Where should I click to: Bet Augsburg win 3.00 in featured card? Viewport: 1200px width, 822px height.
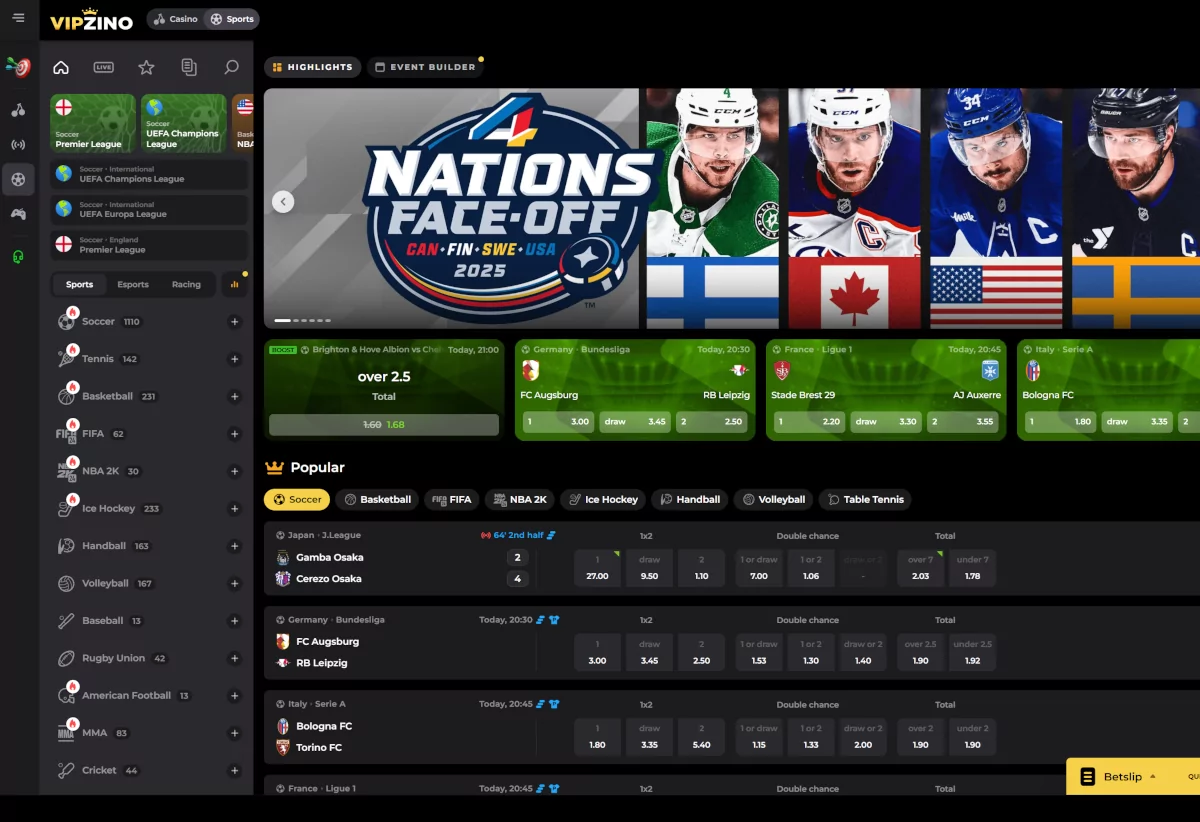pos(557,422)
